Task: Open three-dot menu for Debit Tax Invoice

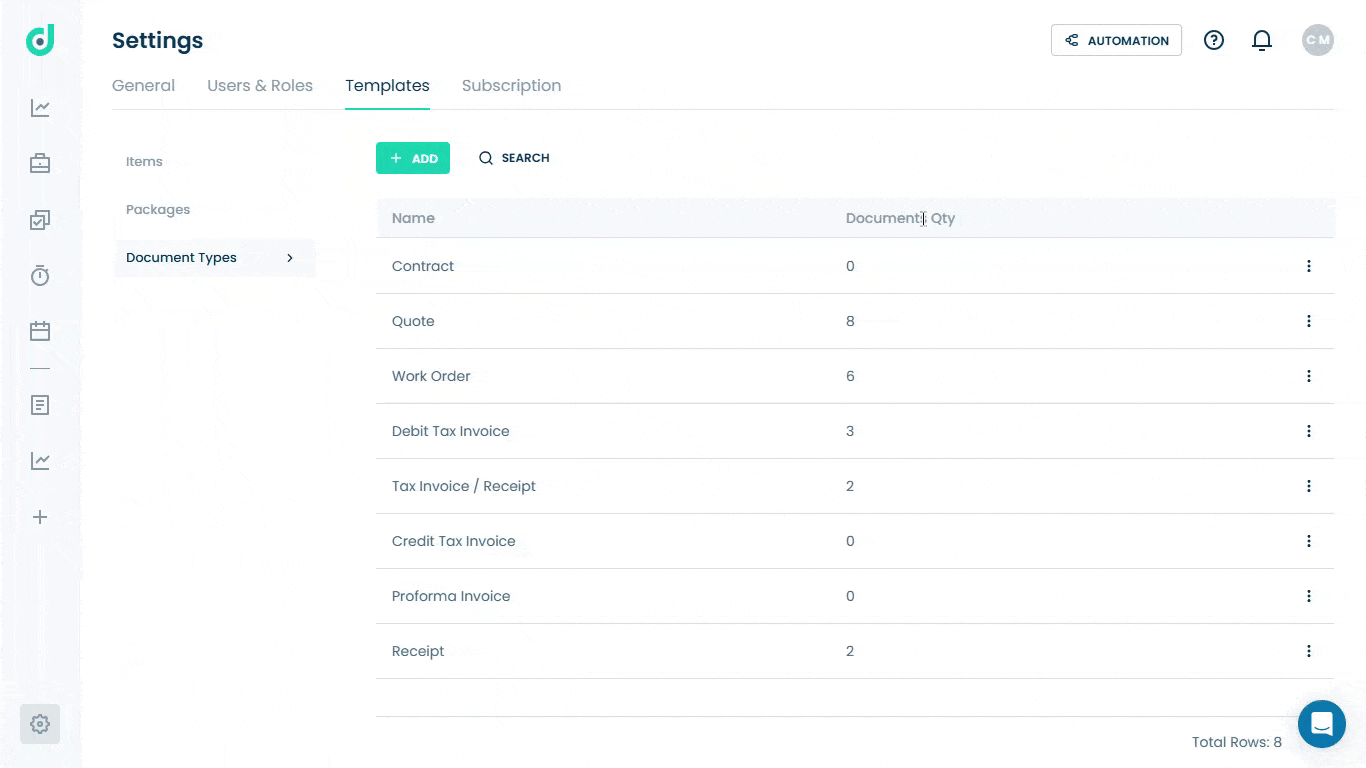Action: (1308, 431)
